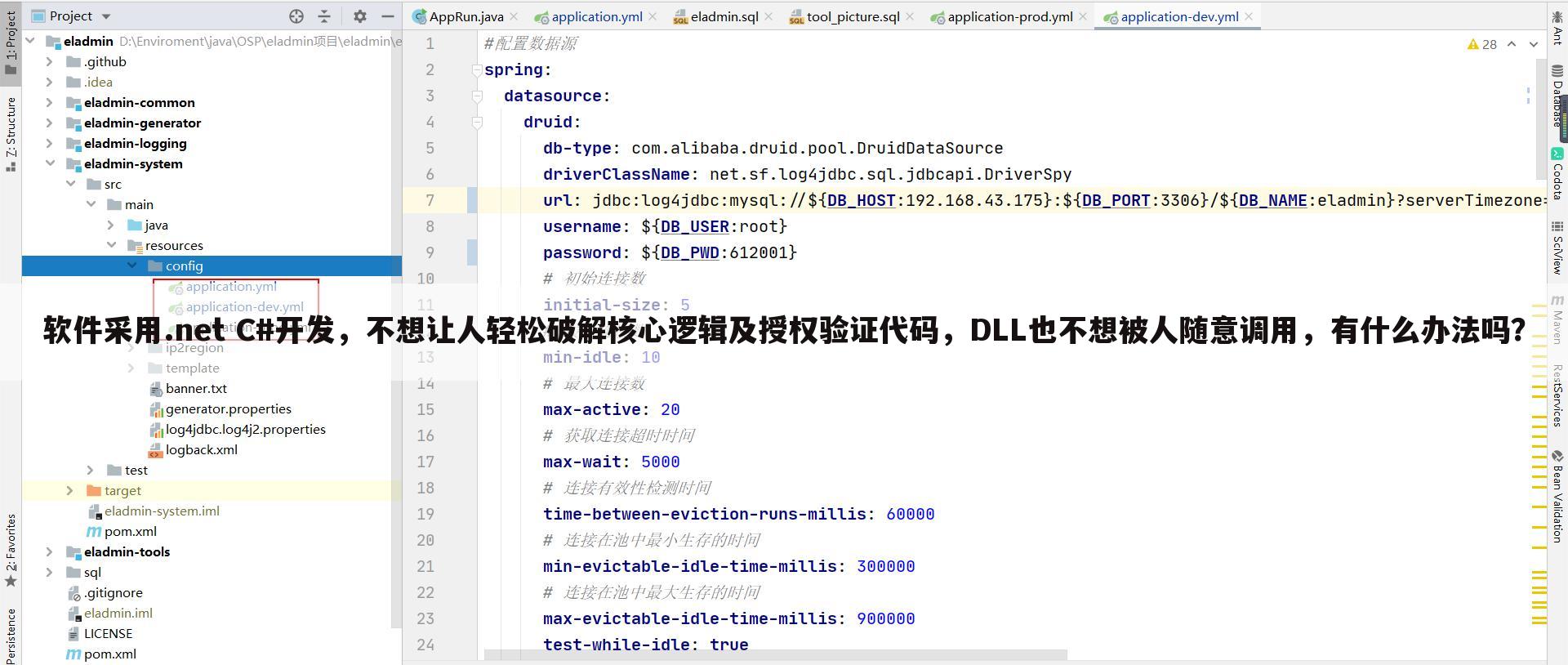Click the collapse all icon in Project panel
Viewport: 1568px width, 665px height.
click(x=324, y=16)
